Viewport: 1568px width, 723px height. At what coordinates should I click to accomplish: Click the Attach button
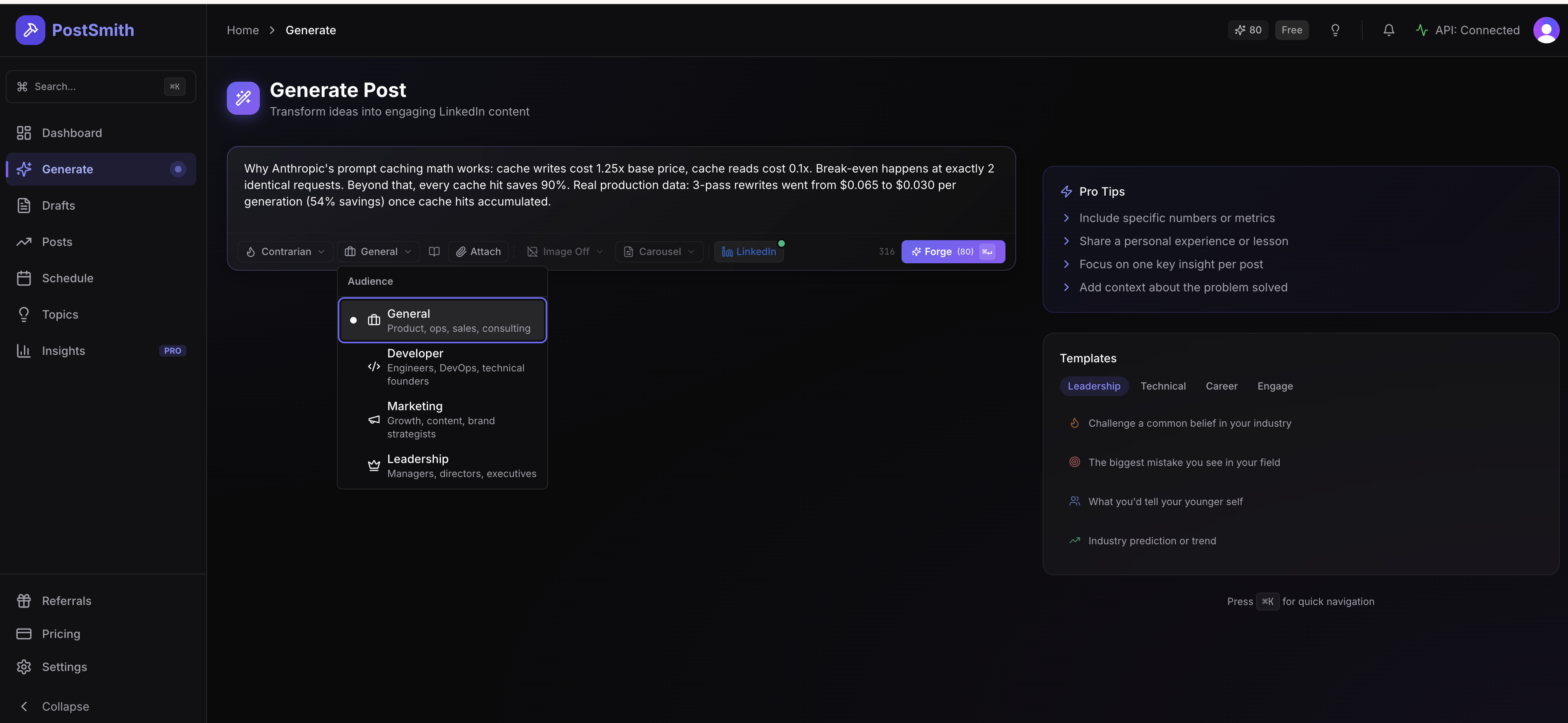coord(478,252)
